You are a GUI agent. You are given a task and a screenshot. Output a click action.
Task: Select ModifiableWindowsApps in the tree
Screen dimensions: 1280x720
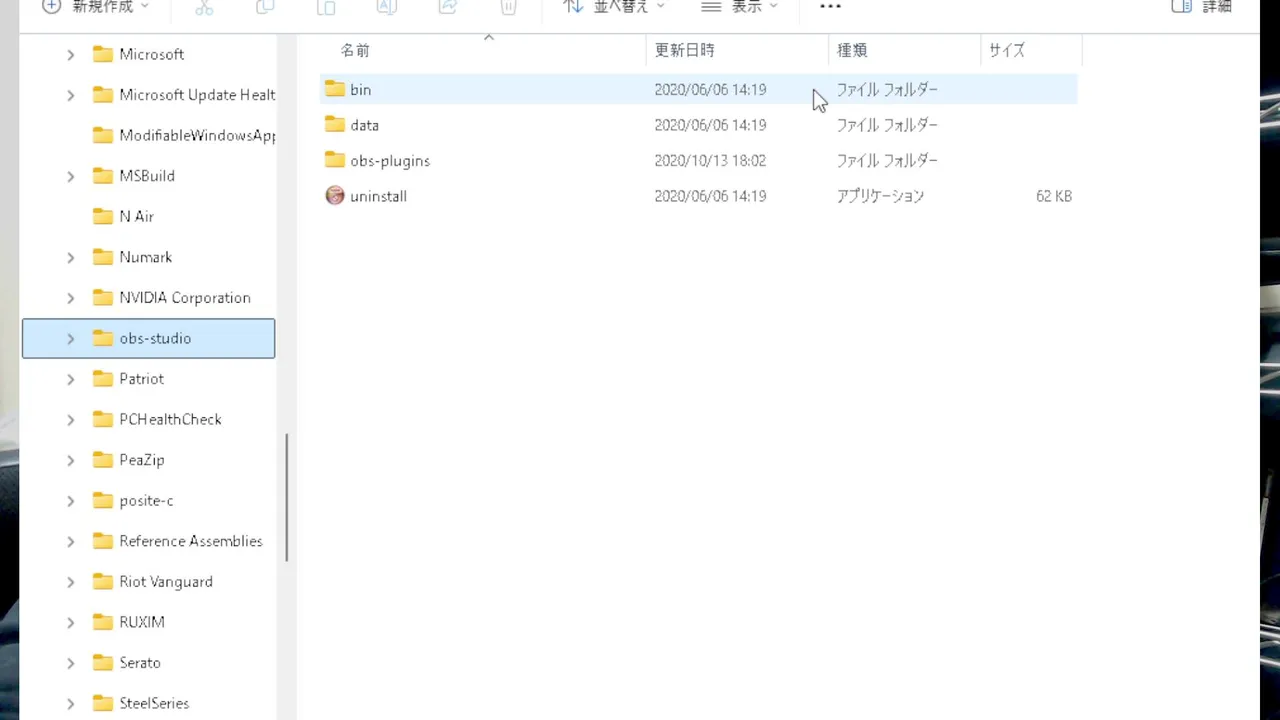click(x=197, y=135)
